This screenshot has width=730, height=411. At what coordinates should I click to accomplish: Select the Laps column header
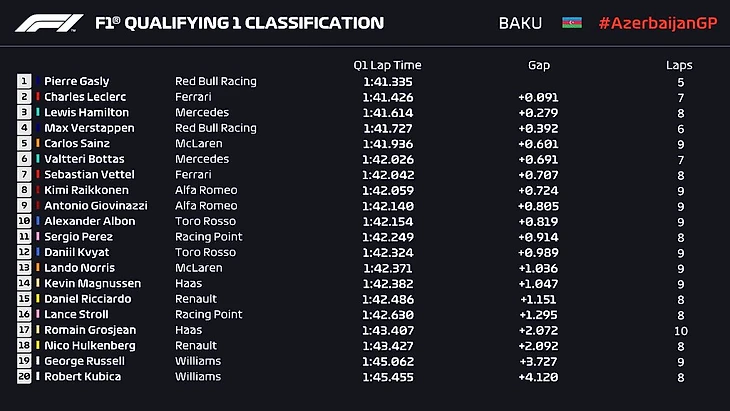(679, 65)
